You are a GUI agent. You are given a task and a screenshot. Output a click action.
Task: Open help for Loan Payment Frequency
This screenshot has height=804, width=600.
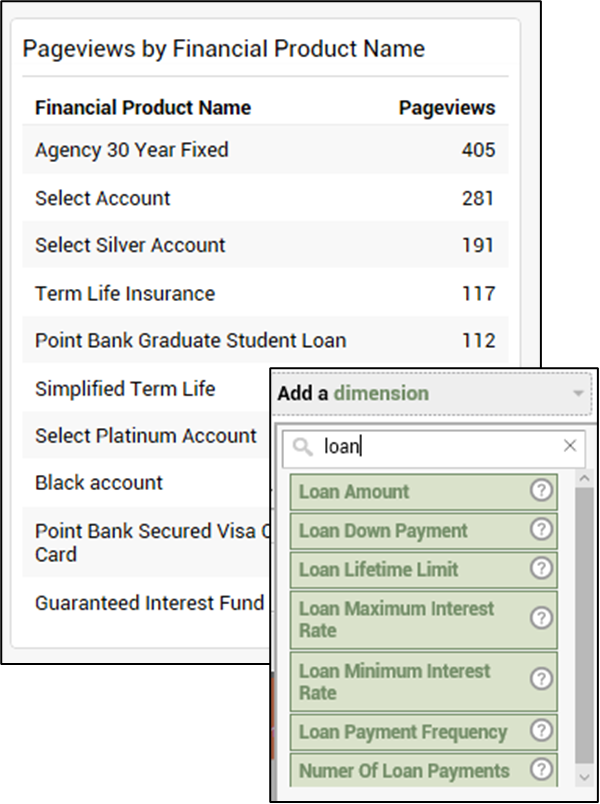coord(541,731)
